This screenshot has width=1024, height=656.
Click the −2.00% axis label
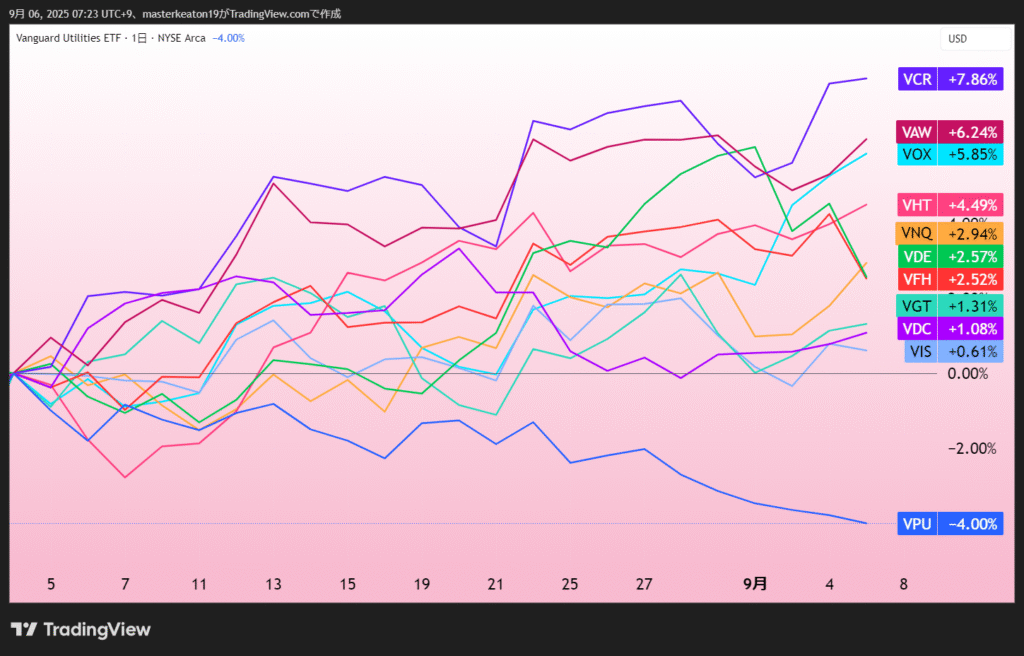[x=972, y=449]
